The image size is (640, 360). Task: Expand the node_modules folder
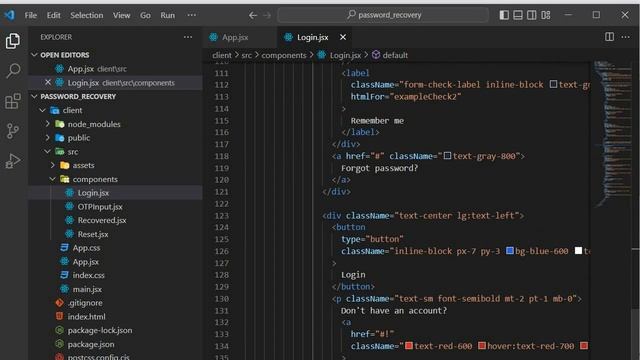[48, 124]
